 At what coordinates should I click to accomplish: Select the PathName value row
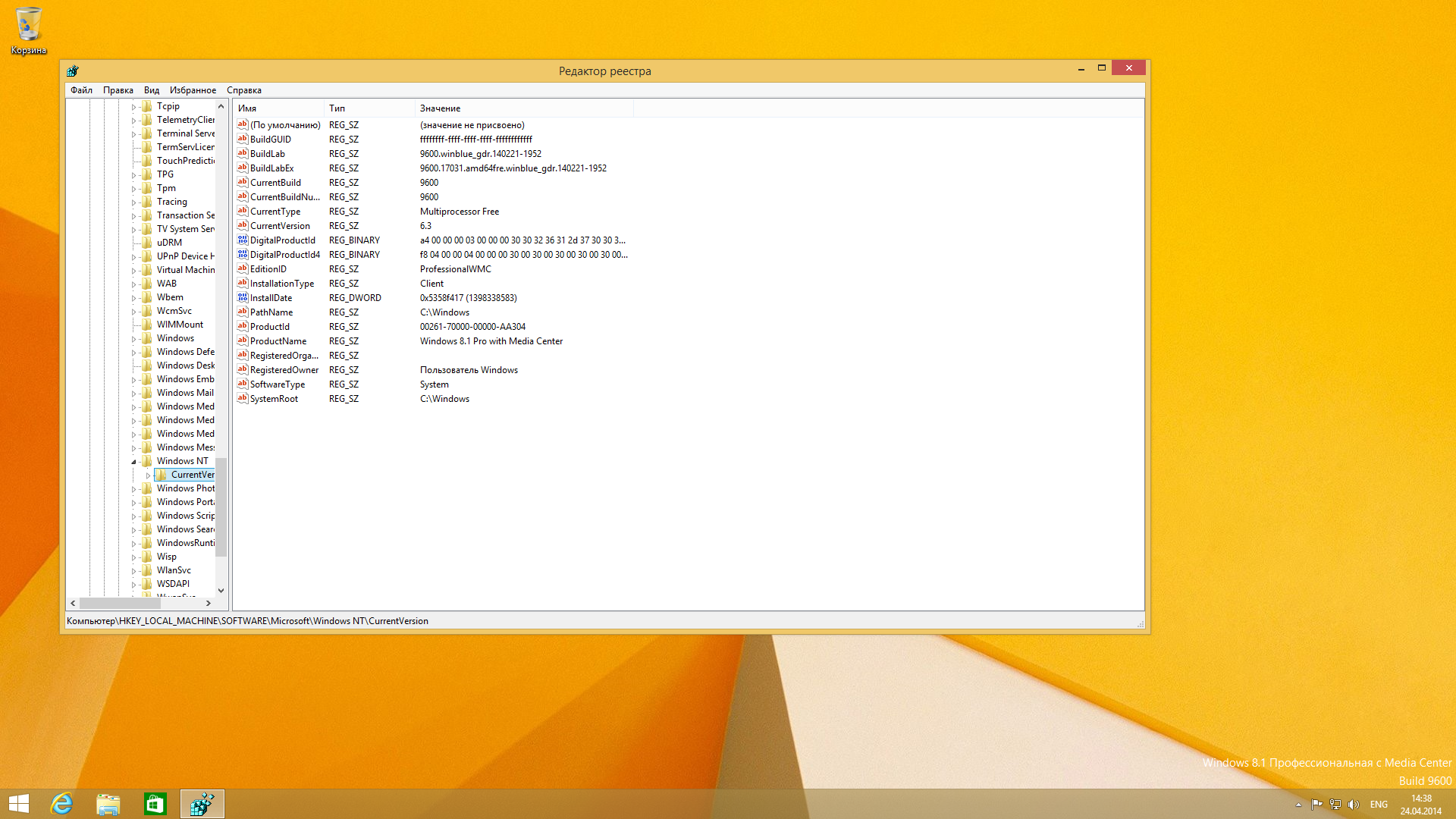tap(432, 312)
